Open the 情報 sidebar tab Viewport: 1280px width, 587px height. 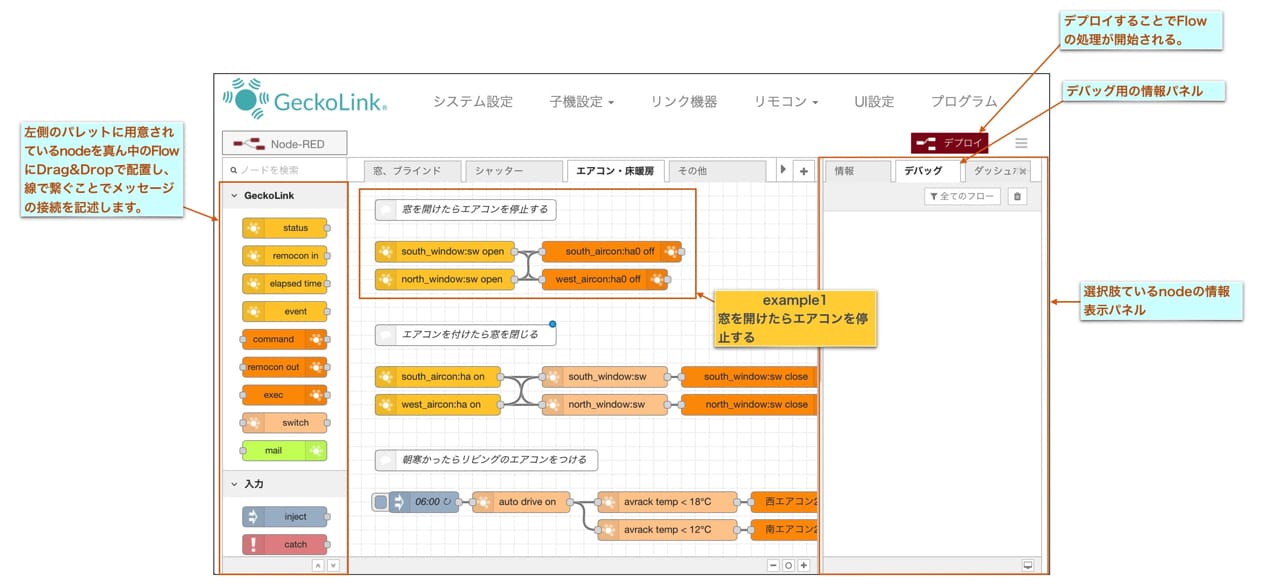(859, 171)
